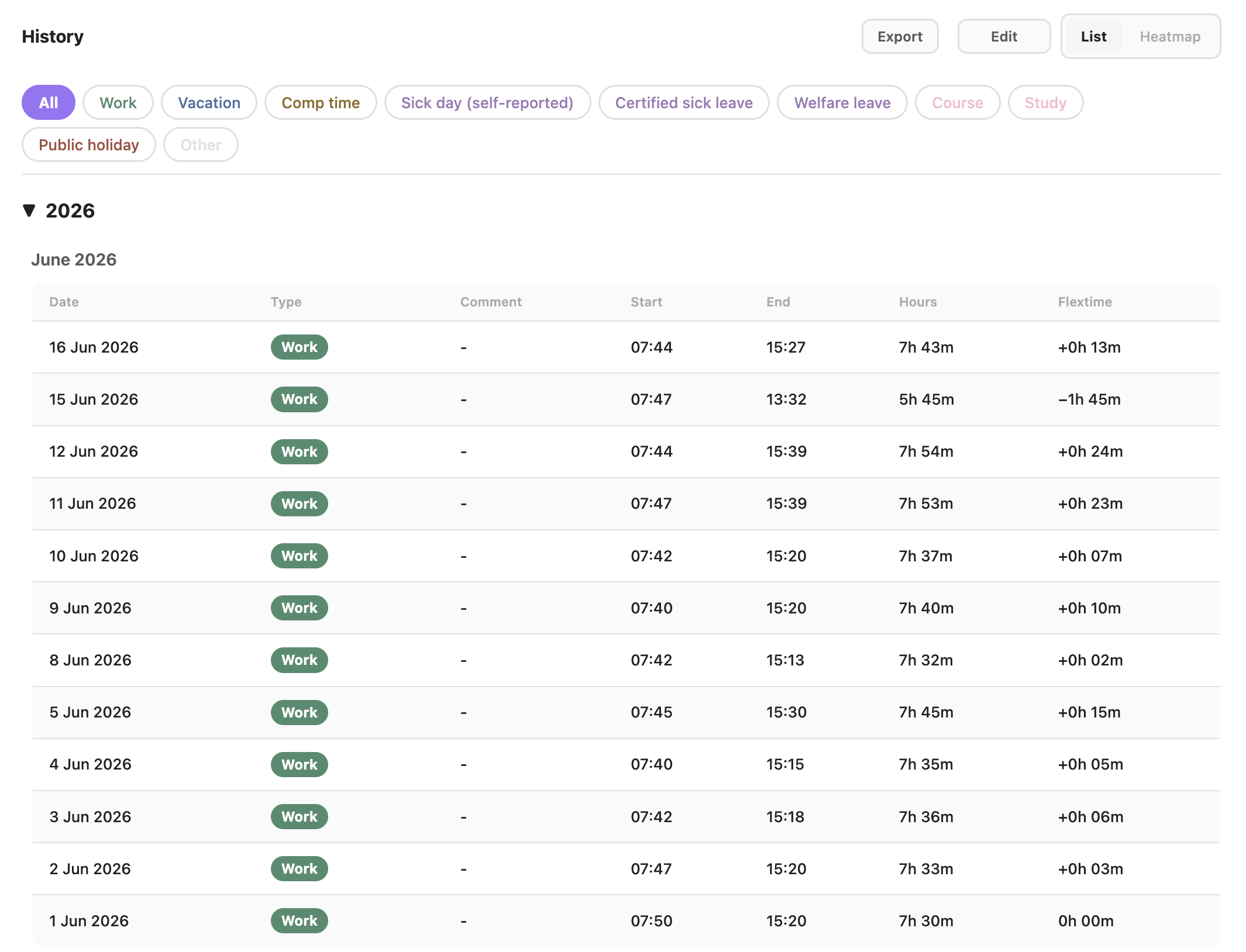Click the June 2026 month heading
This screenshot has height=952, width=1246.
click(x=74, y=260)
